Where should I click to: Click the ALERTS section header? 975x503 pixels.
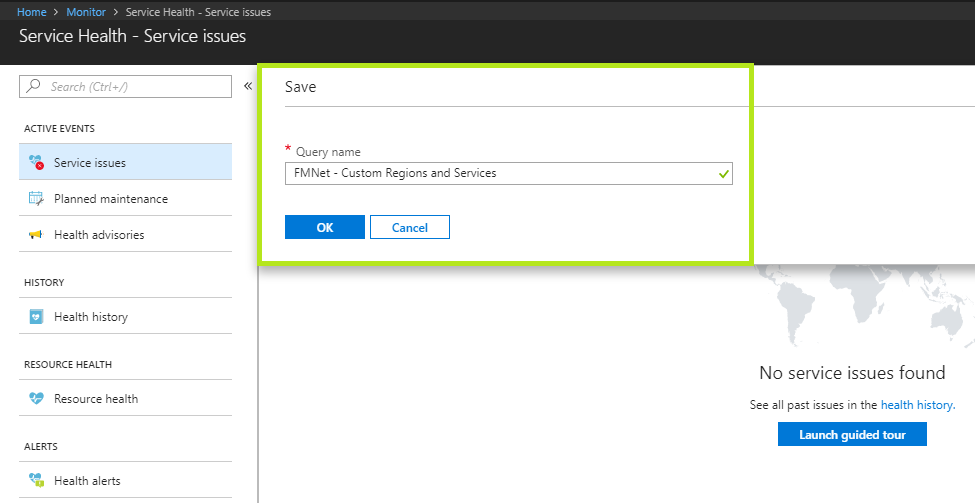click(40, 446)
